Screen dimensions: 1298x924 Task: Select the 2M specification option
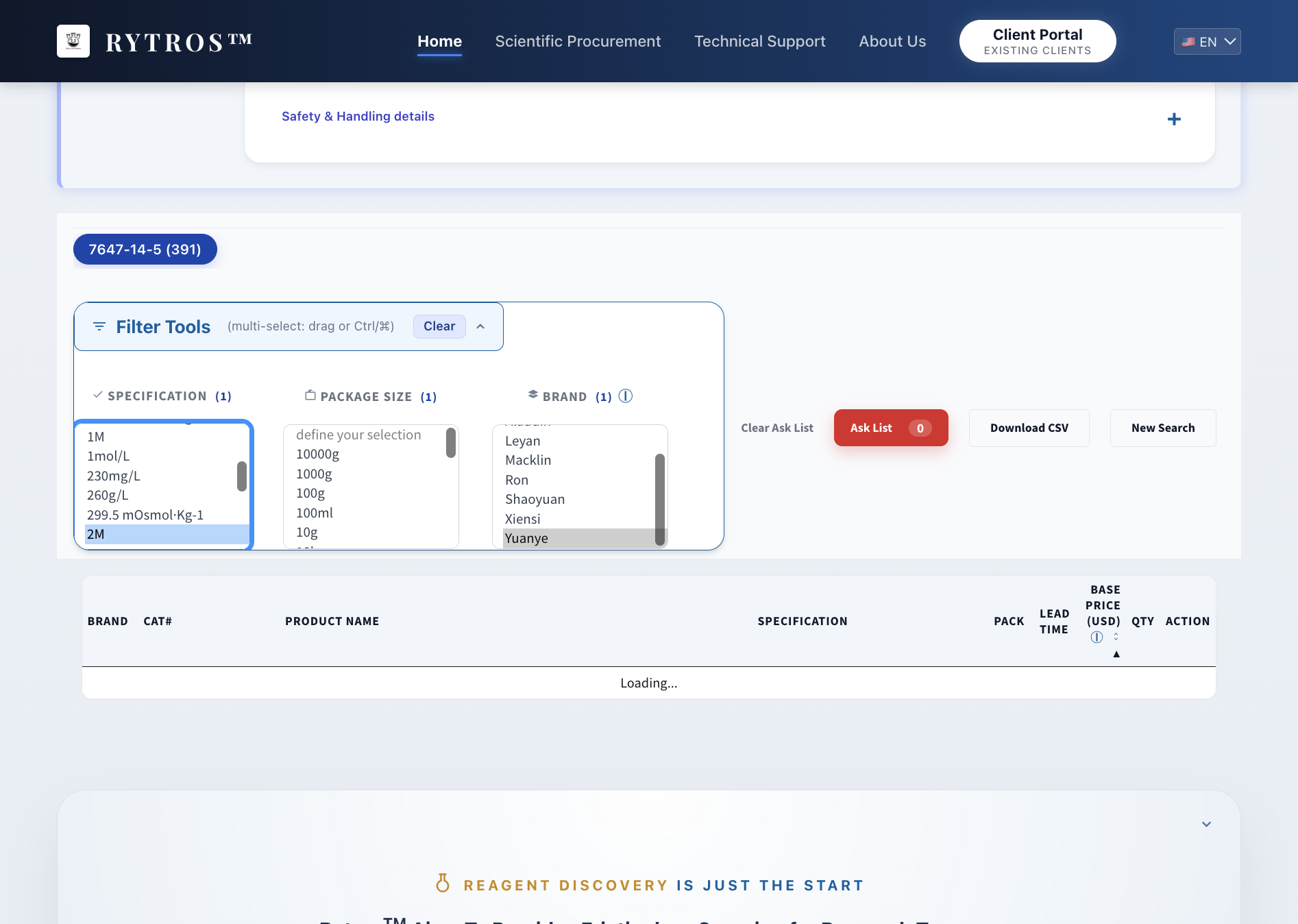167,534
